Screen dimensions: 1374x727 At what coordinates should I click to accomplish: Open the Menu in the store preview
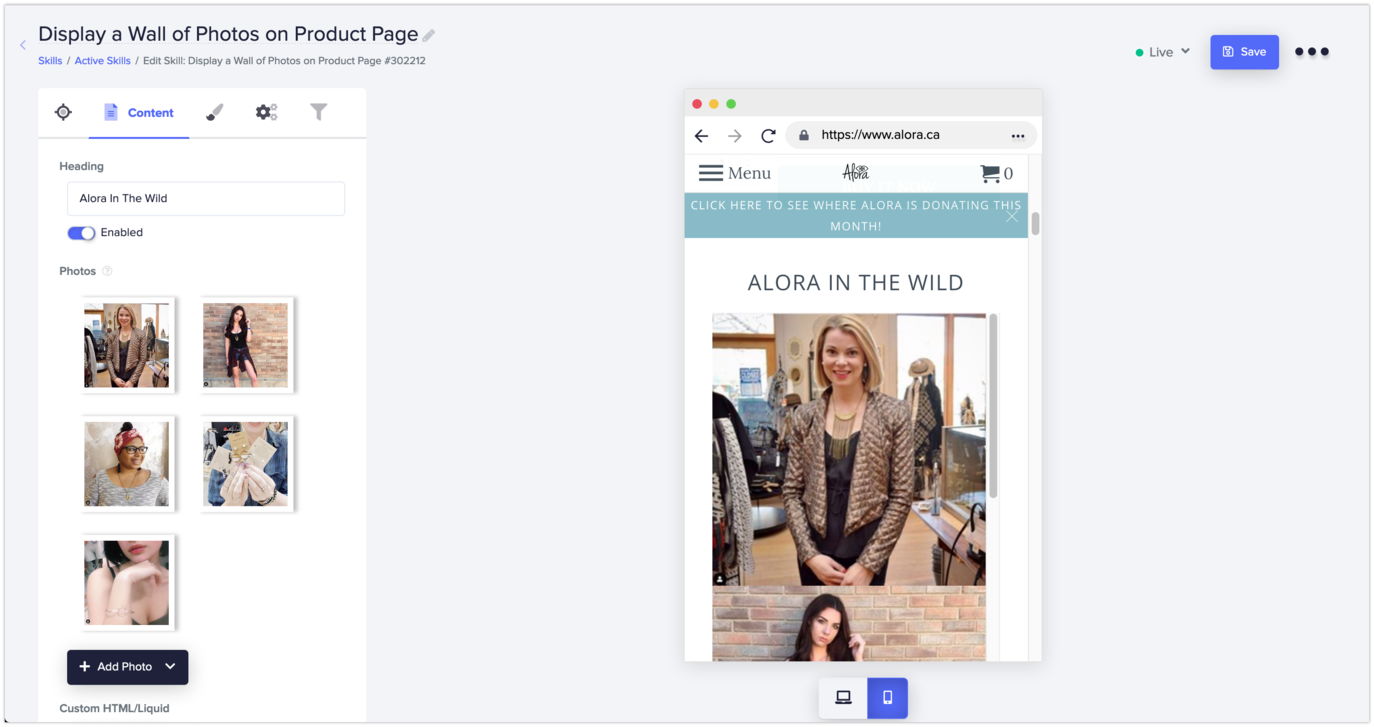coord(735,172)
